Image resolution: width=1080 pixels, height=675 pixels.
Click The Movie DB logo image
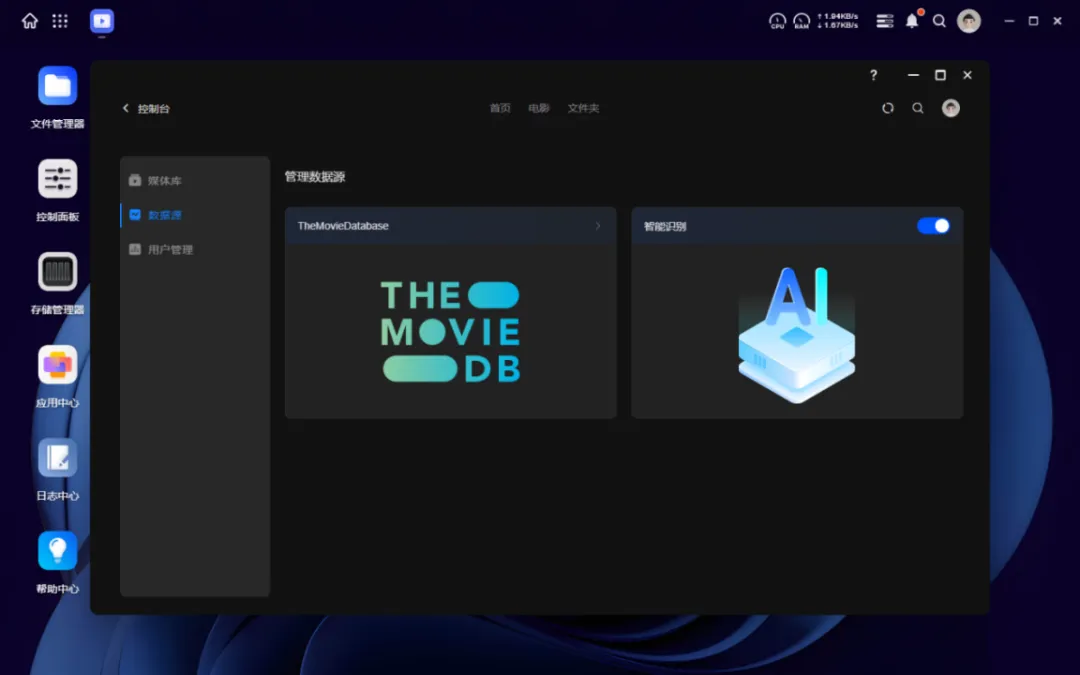pos(451,331)
